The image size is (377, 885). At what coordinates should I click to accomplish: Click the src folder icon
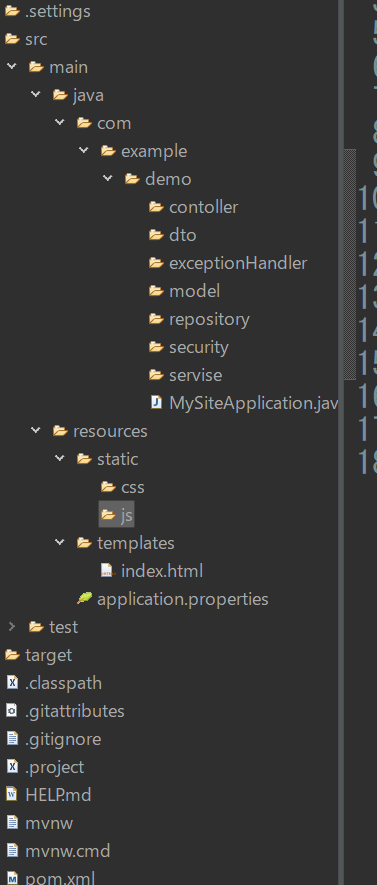[x=12, y=39]
